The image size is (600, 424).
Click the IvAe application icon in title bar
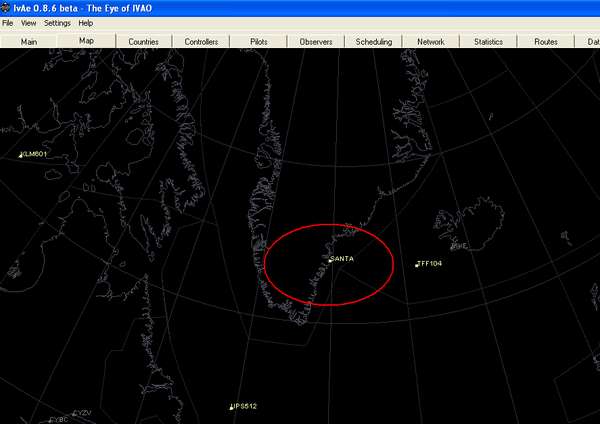5,8
